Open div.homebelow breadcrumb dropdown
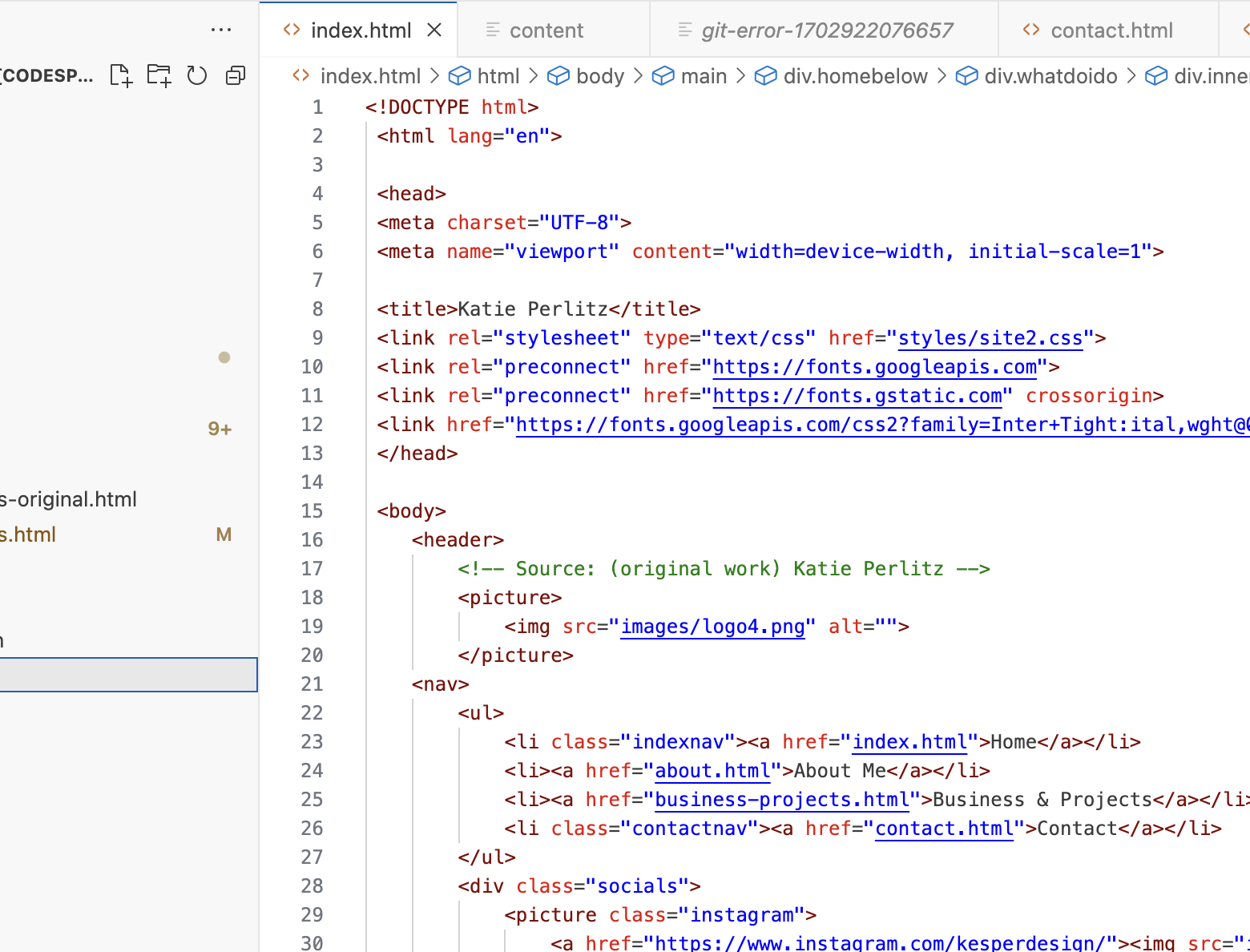The image size is (1250, 952). [855, 76]
